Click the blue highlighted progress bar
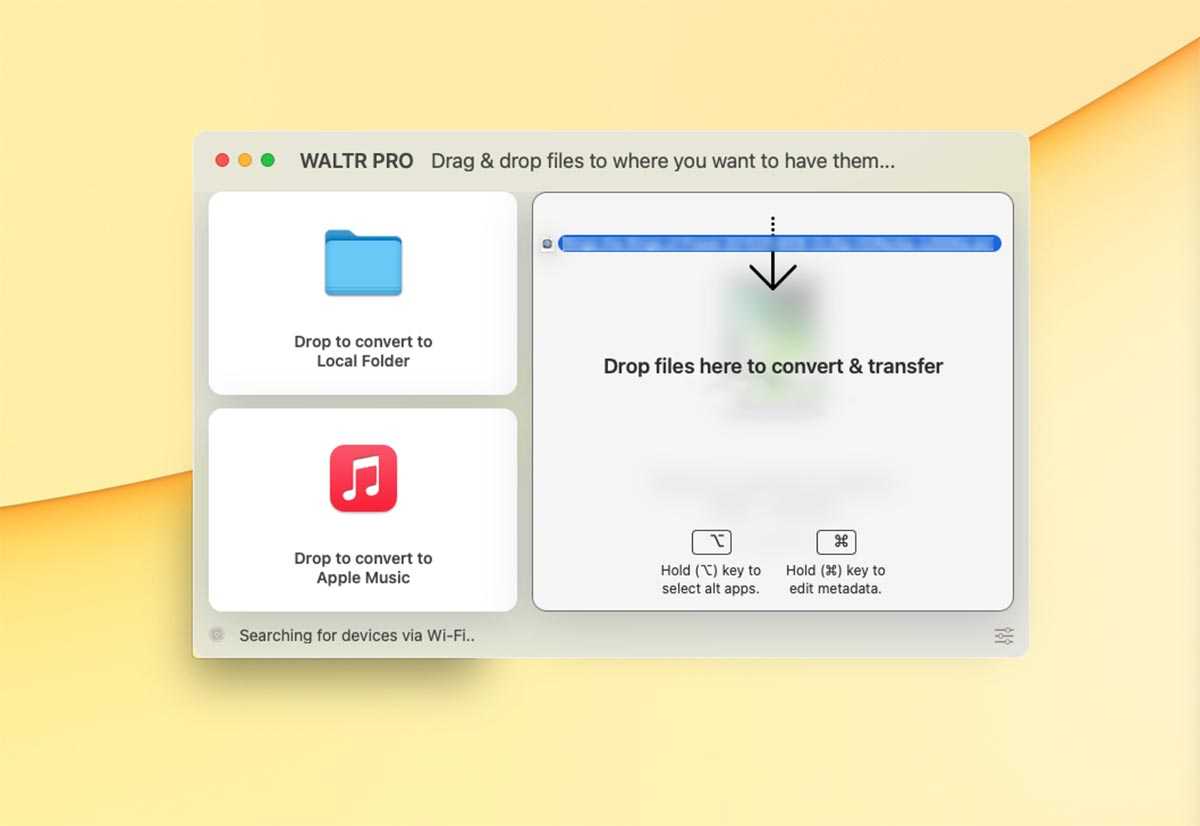This screenshot has width=1200, height=826. (780, 243)
